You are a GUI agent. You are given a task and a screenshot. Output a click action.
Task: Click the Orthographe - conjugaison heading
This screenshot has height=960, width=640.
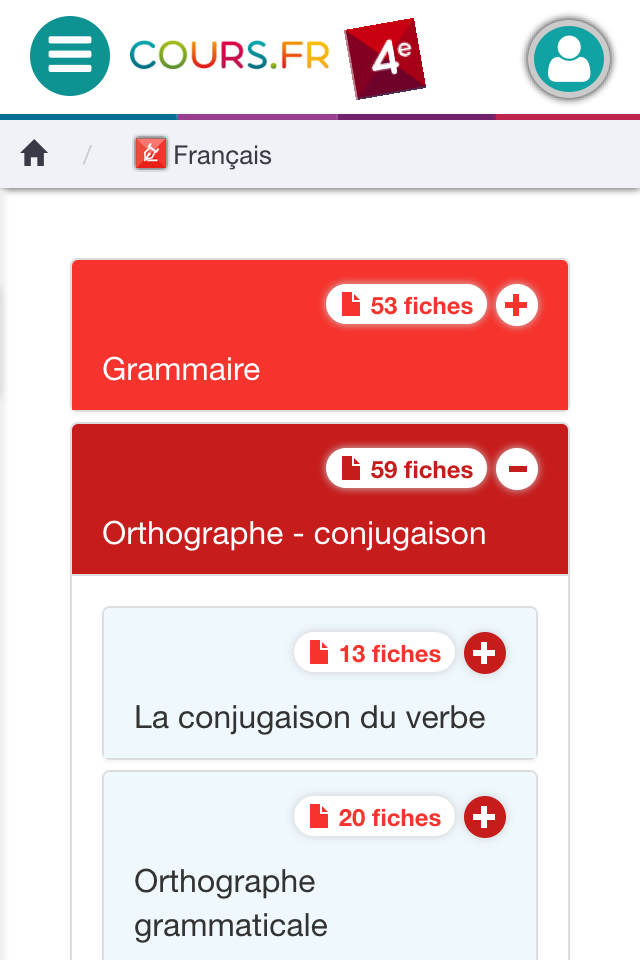tap(294, 533)
